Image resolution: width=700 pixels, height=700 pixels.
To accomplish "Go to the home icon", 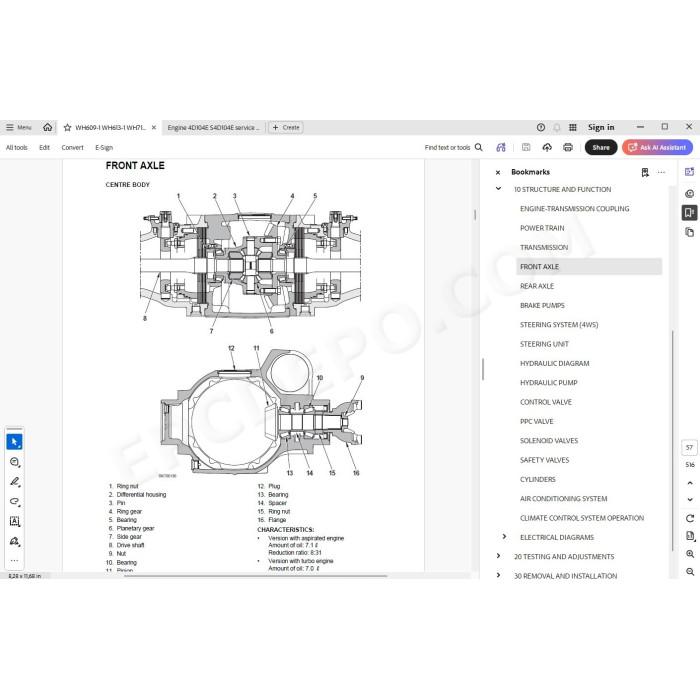I will (x=47, y=127).
